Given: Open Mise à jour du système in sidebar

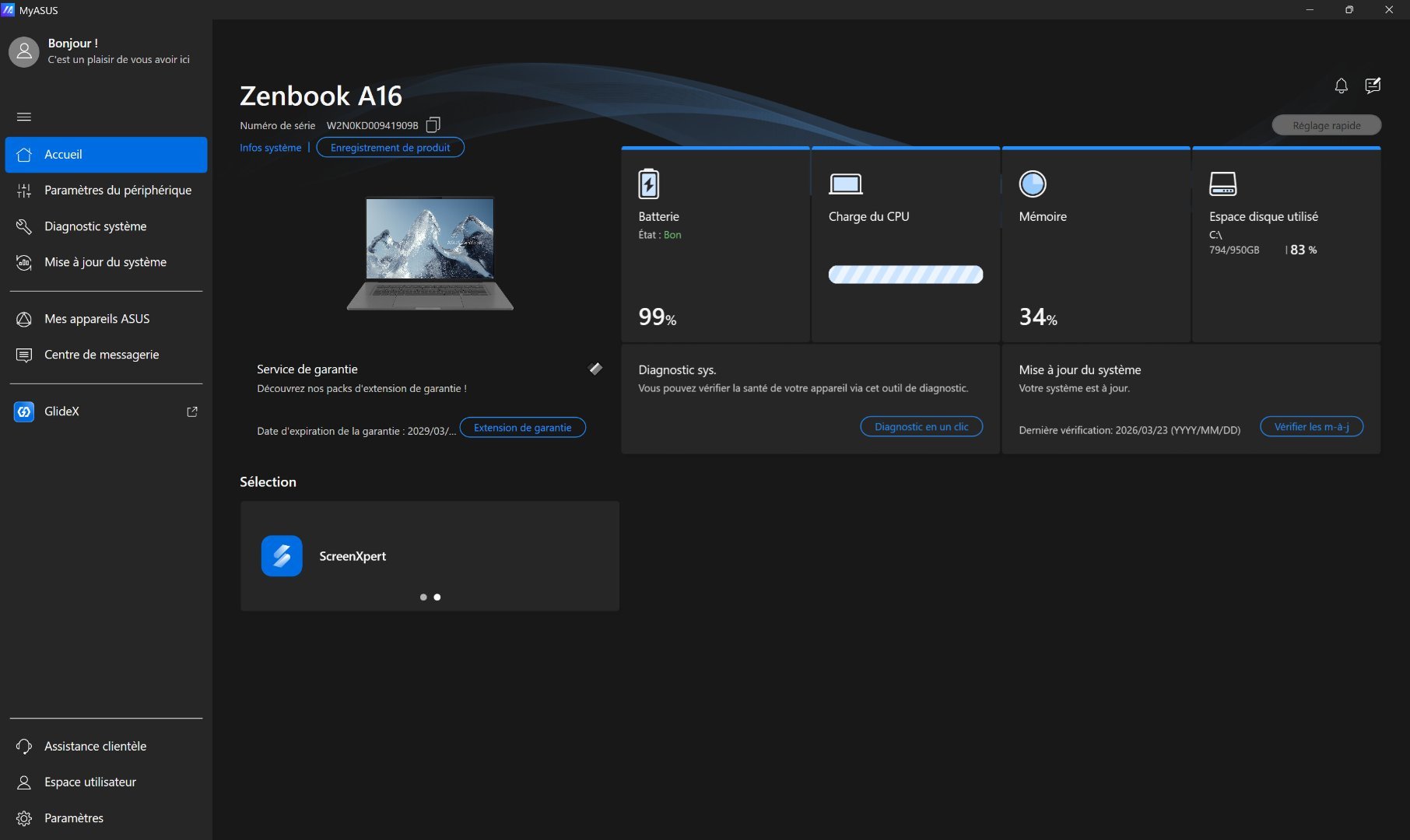Looking at the screenshot, I should point(106,262).
